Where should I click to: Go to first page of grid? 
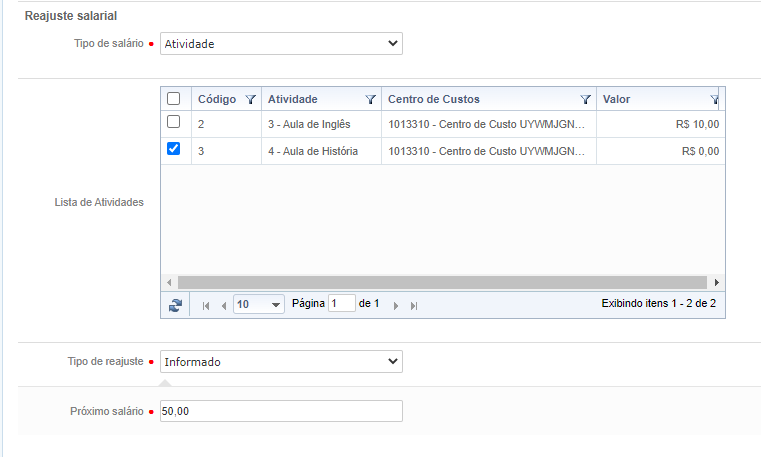(206, 305)
